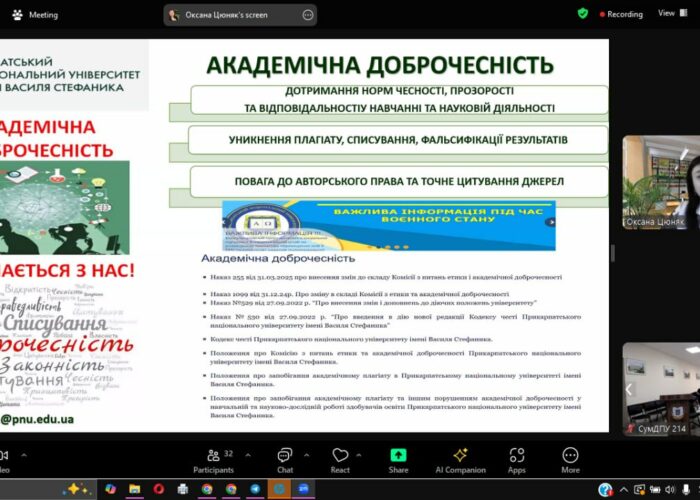Select Оксана Цюняк video thumbnail
The height and width of the screenshot is (500, 700).
tap(660, 182)
